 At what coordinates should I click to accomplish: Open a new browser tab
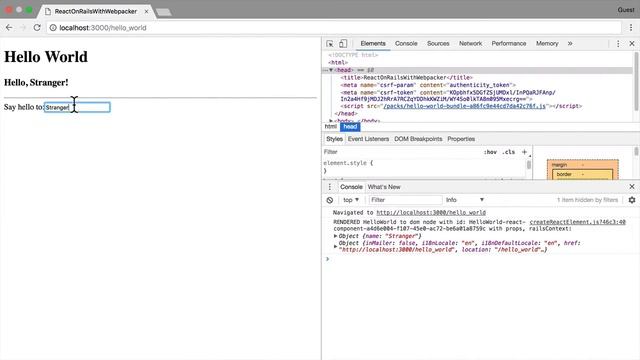(164, 12)
